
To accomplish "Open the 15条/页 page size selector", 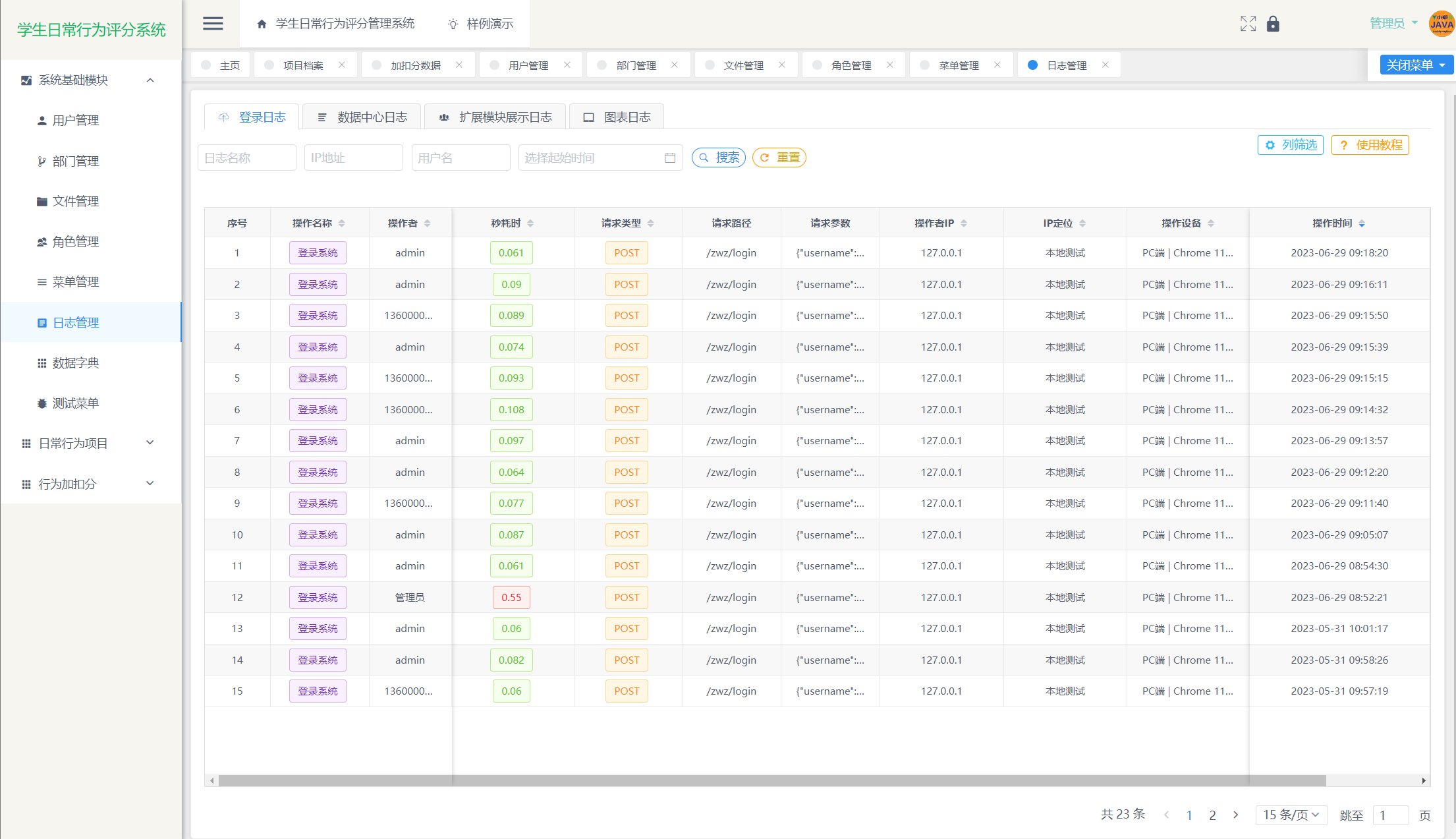I will tap(1291, 815).
